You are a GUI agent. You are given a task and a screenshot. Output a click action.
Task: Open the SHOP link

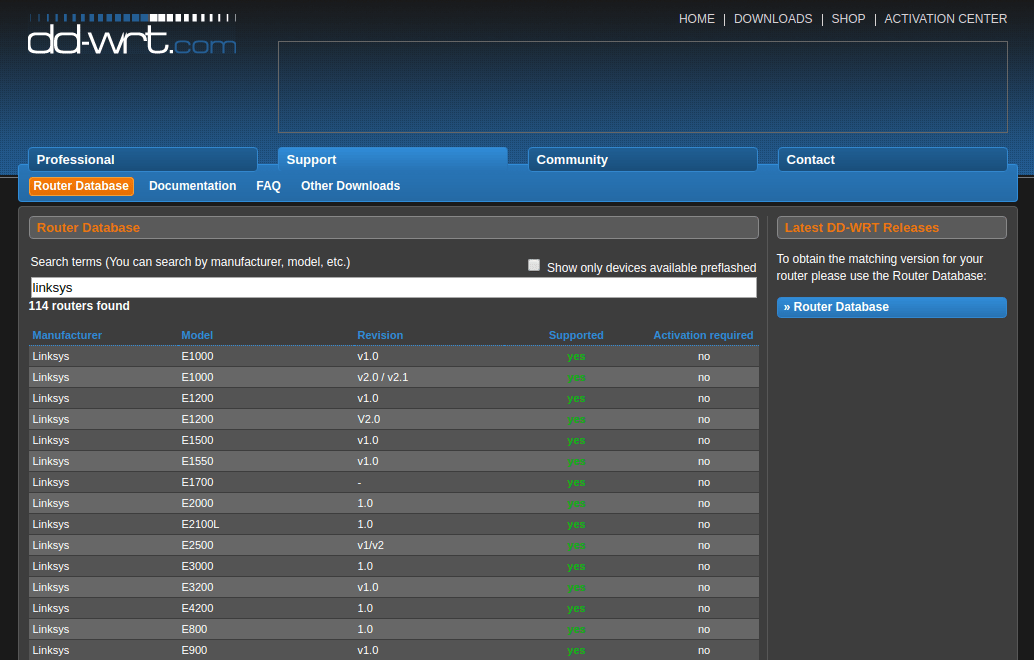click(848, 19)
